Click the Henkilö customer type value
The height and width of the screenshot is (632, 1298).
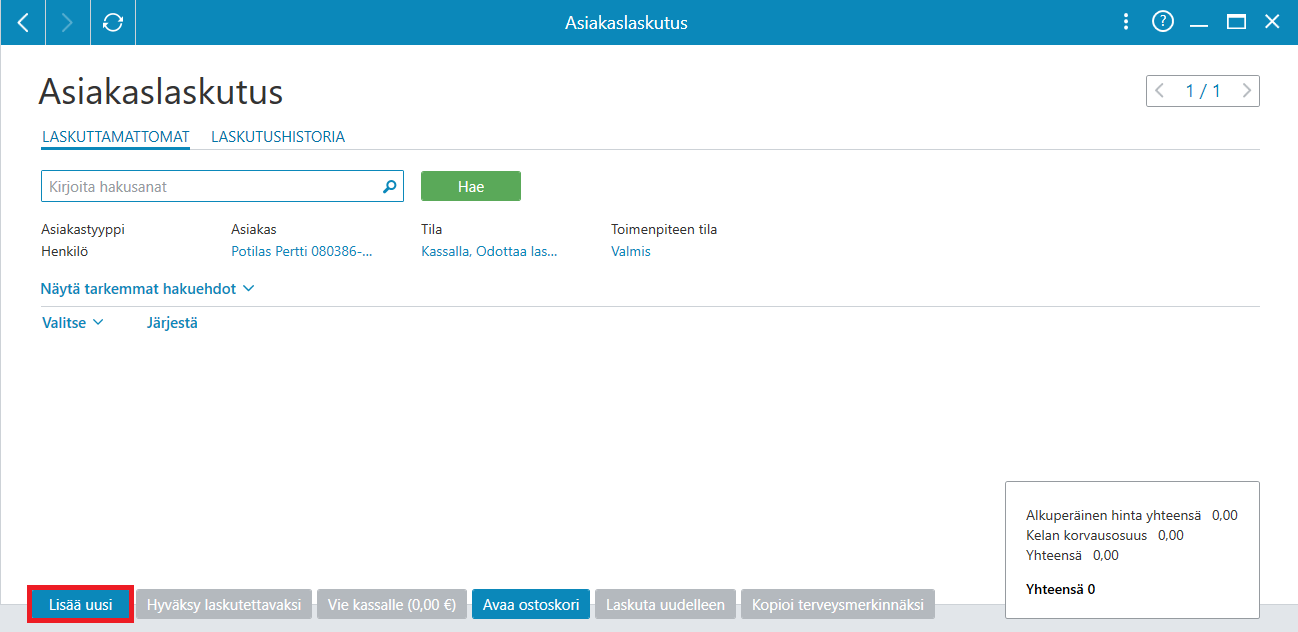pos(64,251)
